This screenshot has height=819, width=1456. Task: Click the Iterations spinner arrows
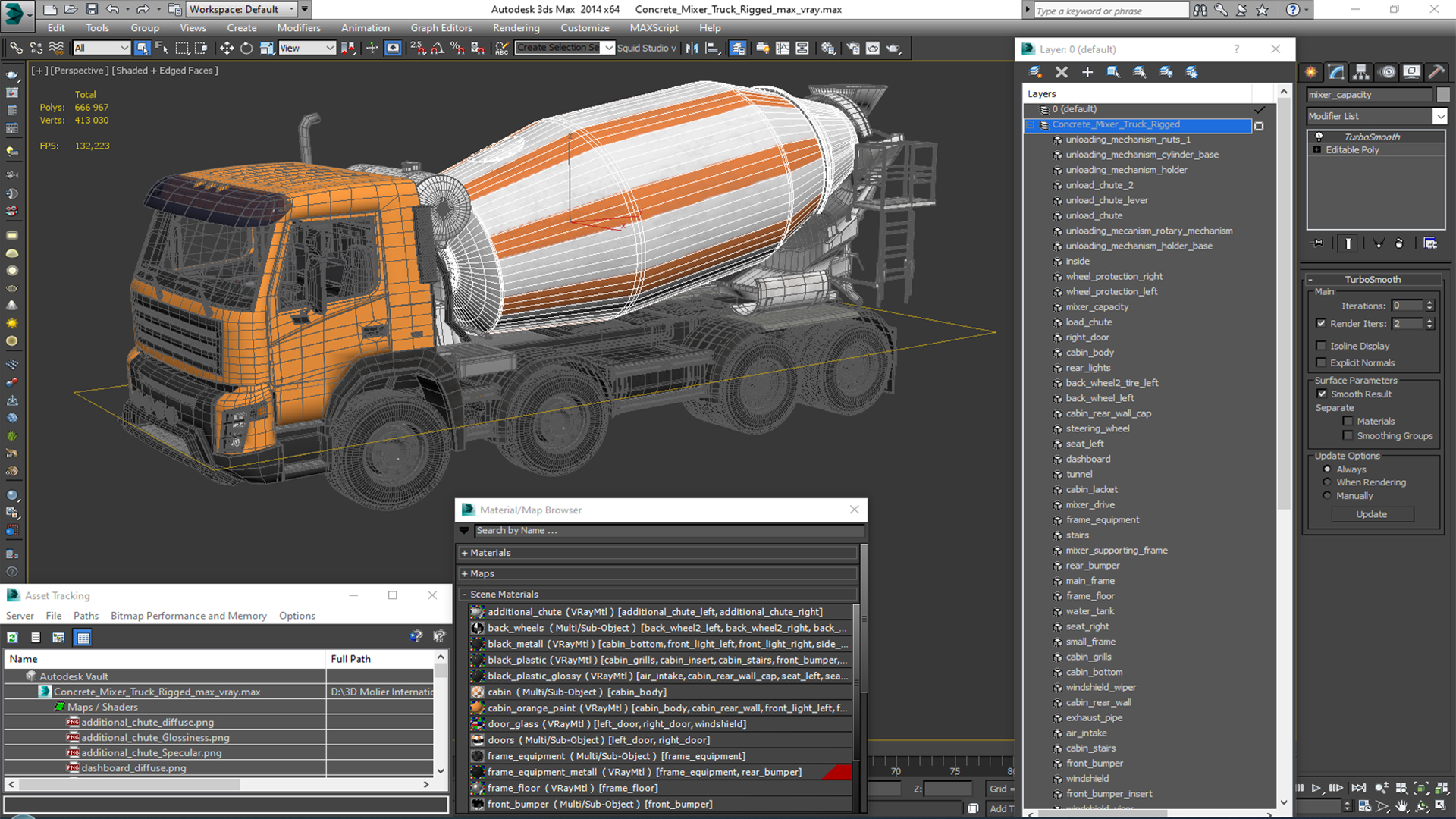click(1429, 306)
